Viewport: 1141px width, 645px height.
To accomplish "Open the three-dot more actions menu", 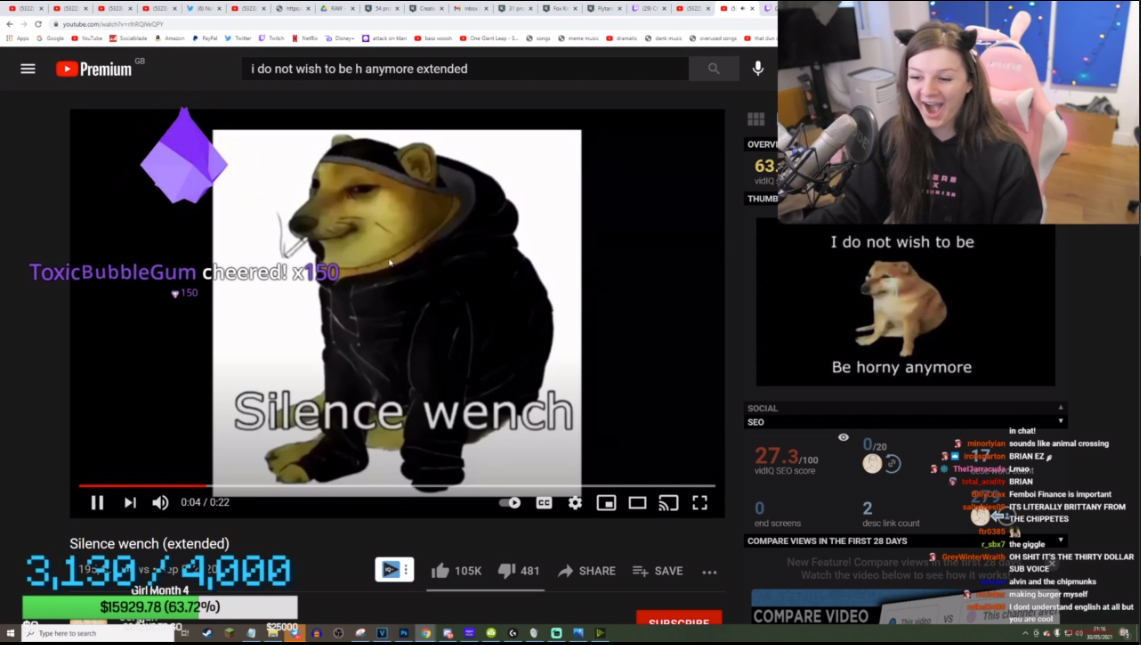I will (709, 571).
